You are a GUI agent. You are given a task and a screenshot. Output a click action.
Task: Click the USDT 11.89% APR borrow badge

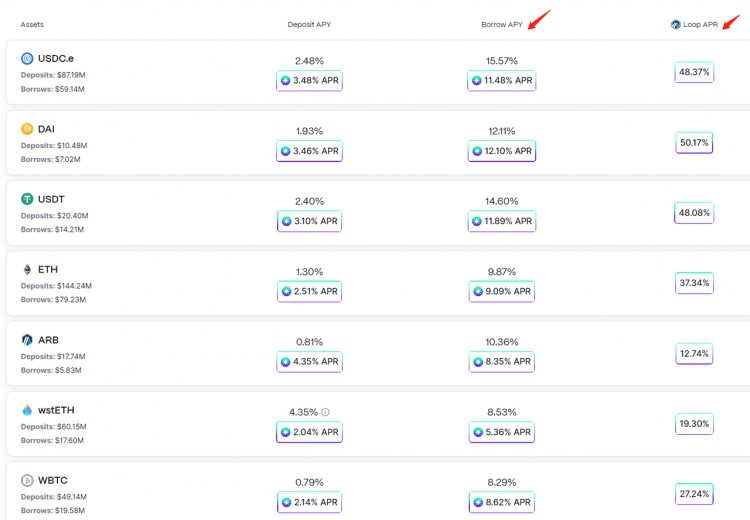[x=502, y=221]
